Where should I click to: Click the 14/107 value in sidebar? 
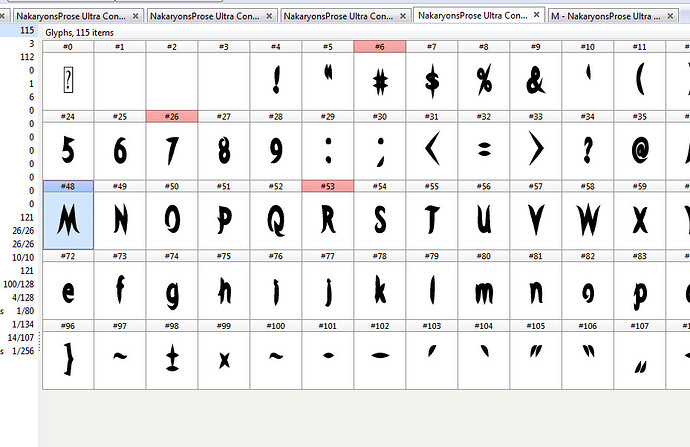point(21,337)
